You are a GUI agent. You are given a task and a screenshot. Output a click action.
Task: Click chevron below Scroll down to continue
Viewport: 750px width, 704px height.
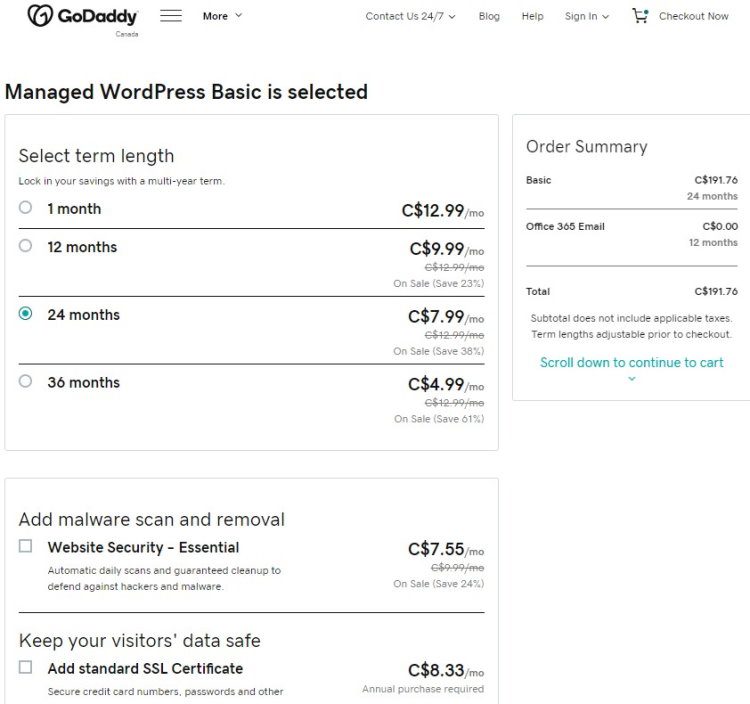(631, 379)
